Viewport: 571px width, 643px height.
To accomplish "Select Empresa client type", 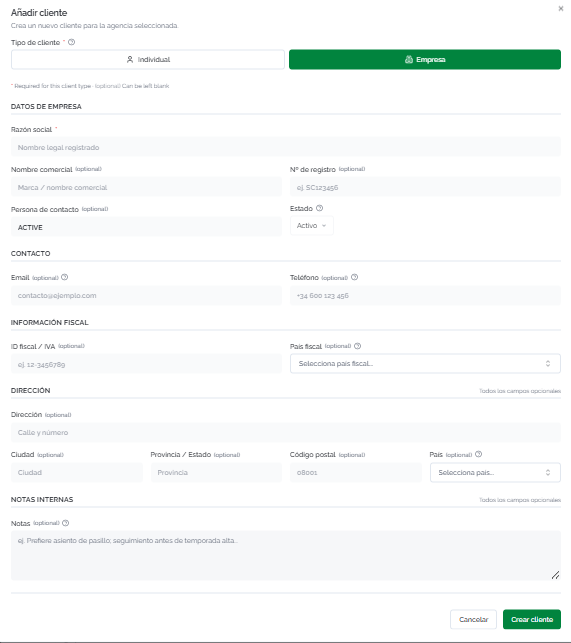I will pyautogui.click(x=425, y=59).
